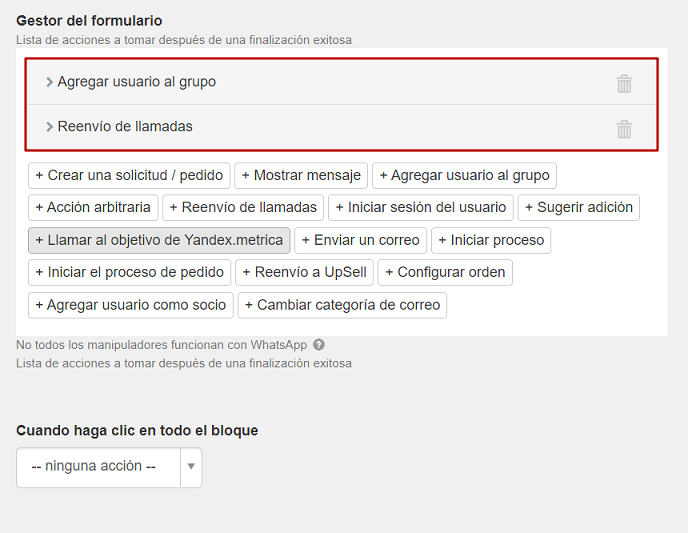Viewport: 688px width, 533px height.
Task: Add Iniciar el proceso de pedido
Action: pyautogui.click(x=129, y=272)
